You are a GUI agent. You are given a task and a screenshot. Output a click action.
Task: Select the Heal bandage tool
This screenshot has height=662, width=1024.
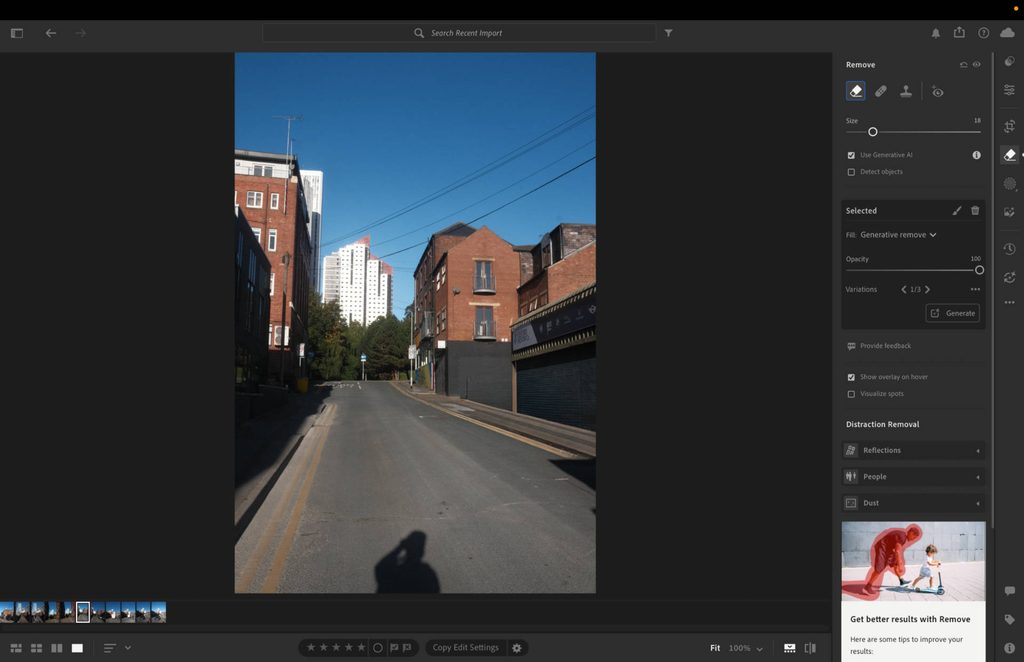pyautogui.click(x=881, y=91)
